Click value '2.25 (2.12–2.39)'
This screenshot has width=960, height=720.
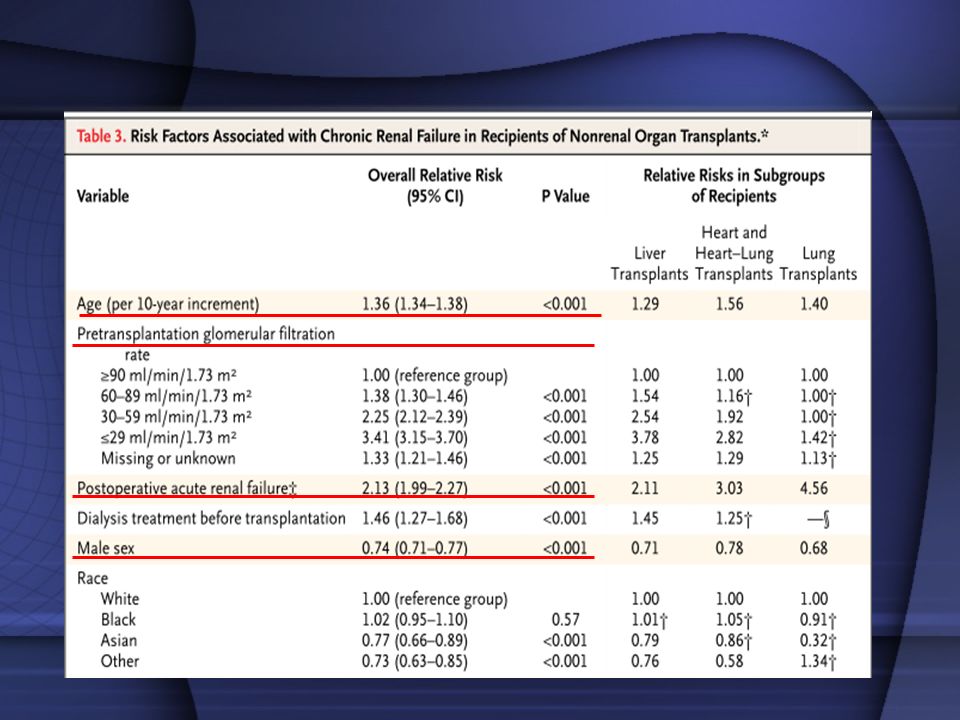(414, 417)
